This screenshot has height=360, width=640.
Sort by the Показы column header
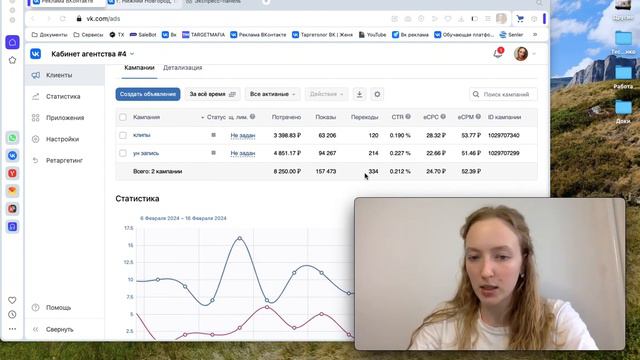[x=325, y=117]
